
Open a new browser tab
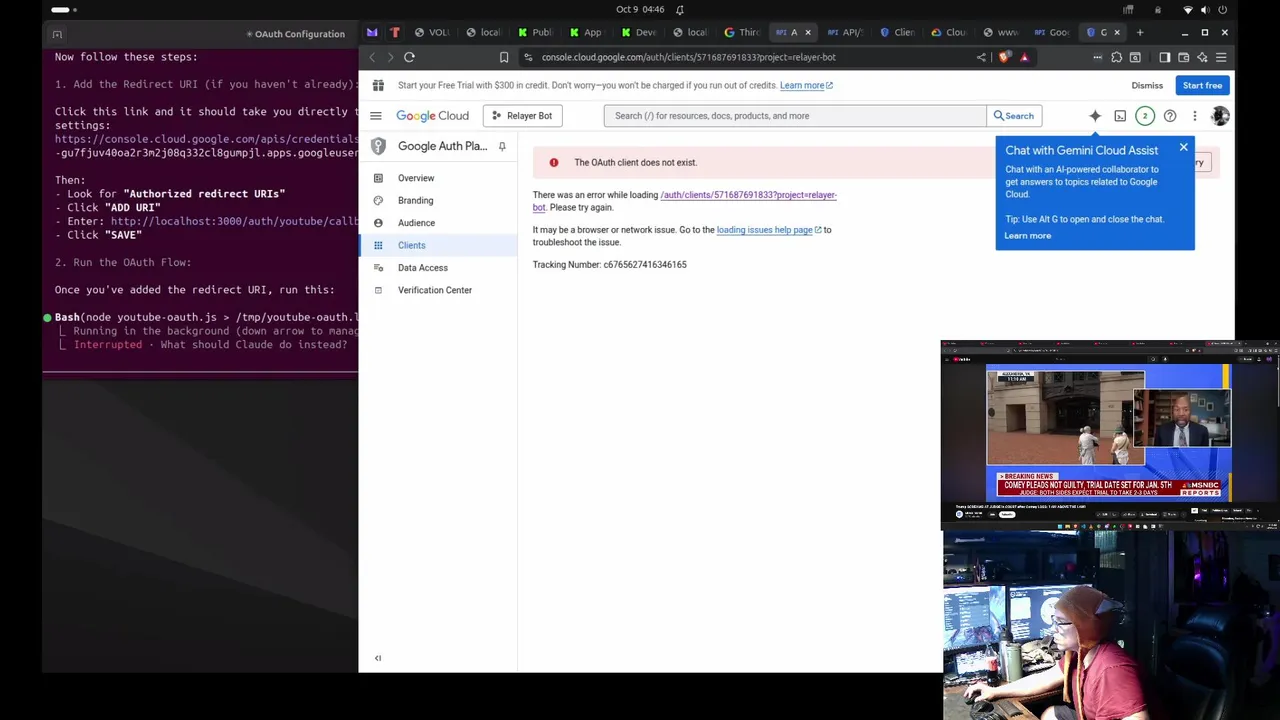coord(1140,32)
